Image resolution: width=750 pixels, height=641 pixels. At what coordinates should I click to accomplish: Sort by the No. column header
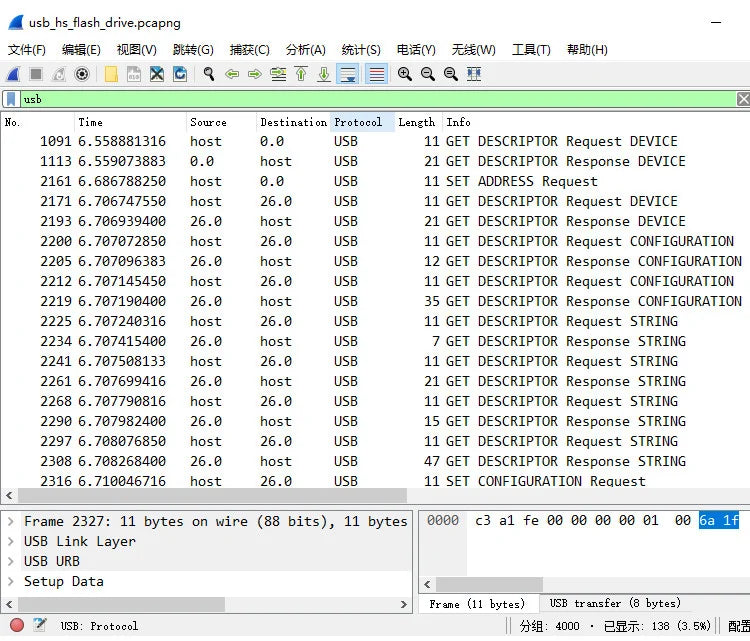click(38, 122)
